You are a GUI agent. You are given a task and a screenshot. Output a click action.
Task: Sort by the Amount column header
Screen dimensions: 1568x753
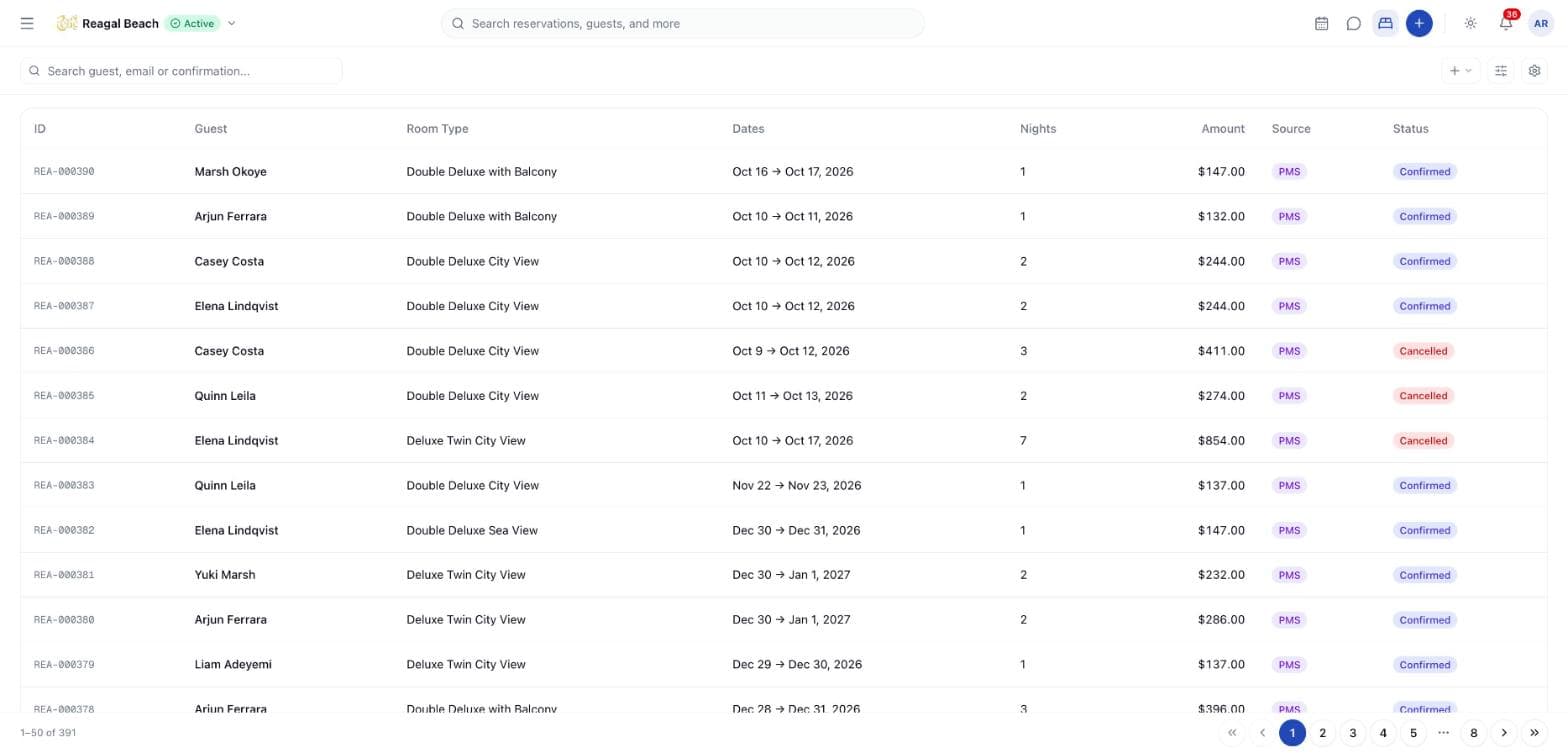1223,129
